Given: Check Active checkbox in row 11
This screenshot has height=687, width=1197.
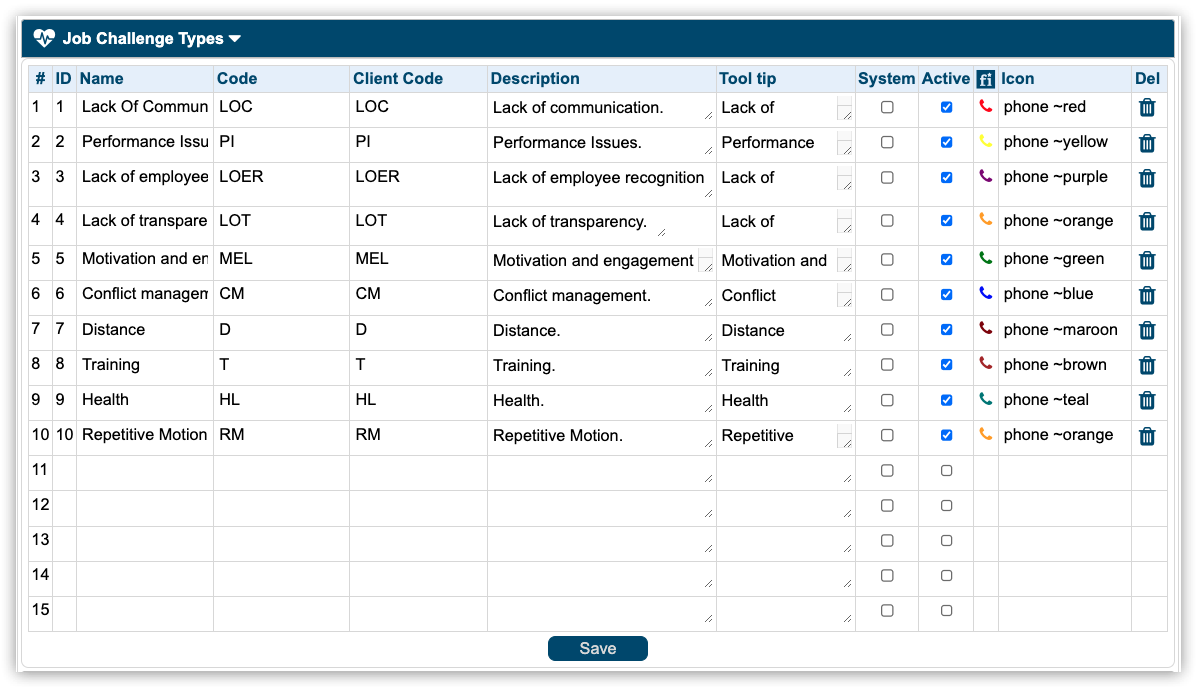Looking at the screenshot, I should 946,471.
